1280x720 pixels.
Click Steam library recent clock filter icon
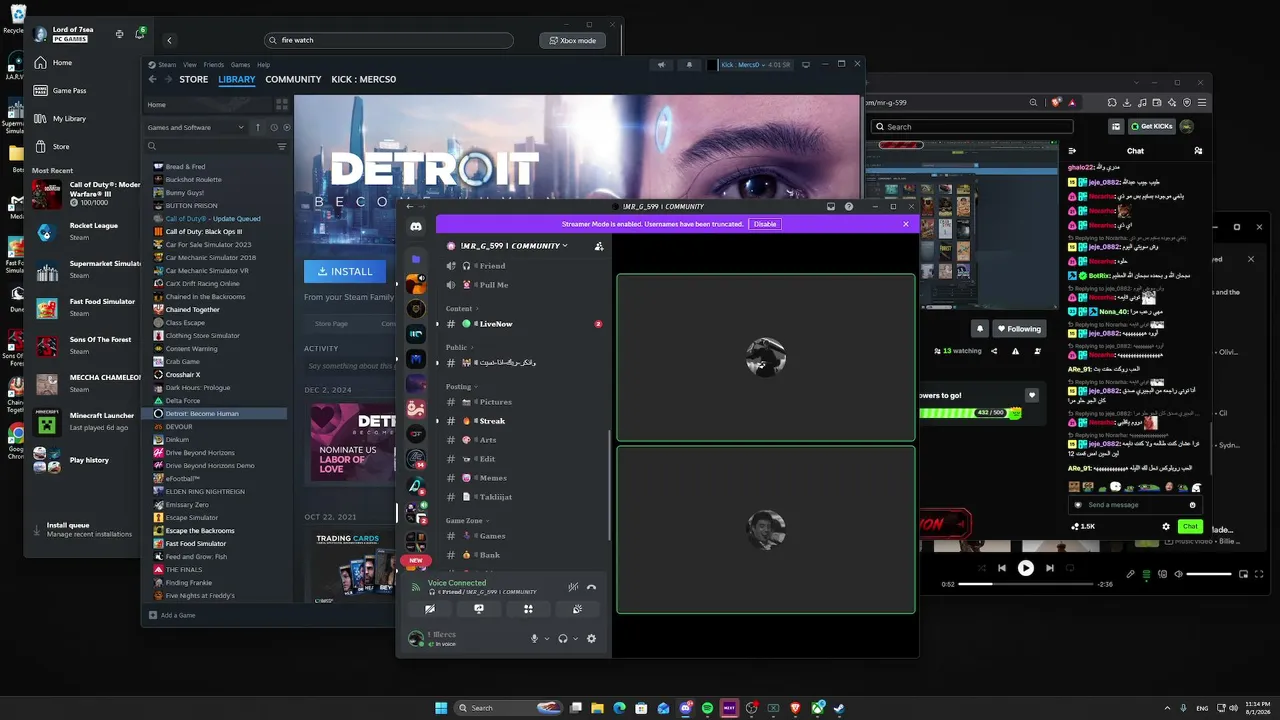coord(273,127)
